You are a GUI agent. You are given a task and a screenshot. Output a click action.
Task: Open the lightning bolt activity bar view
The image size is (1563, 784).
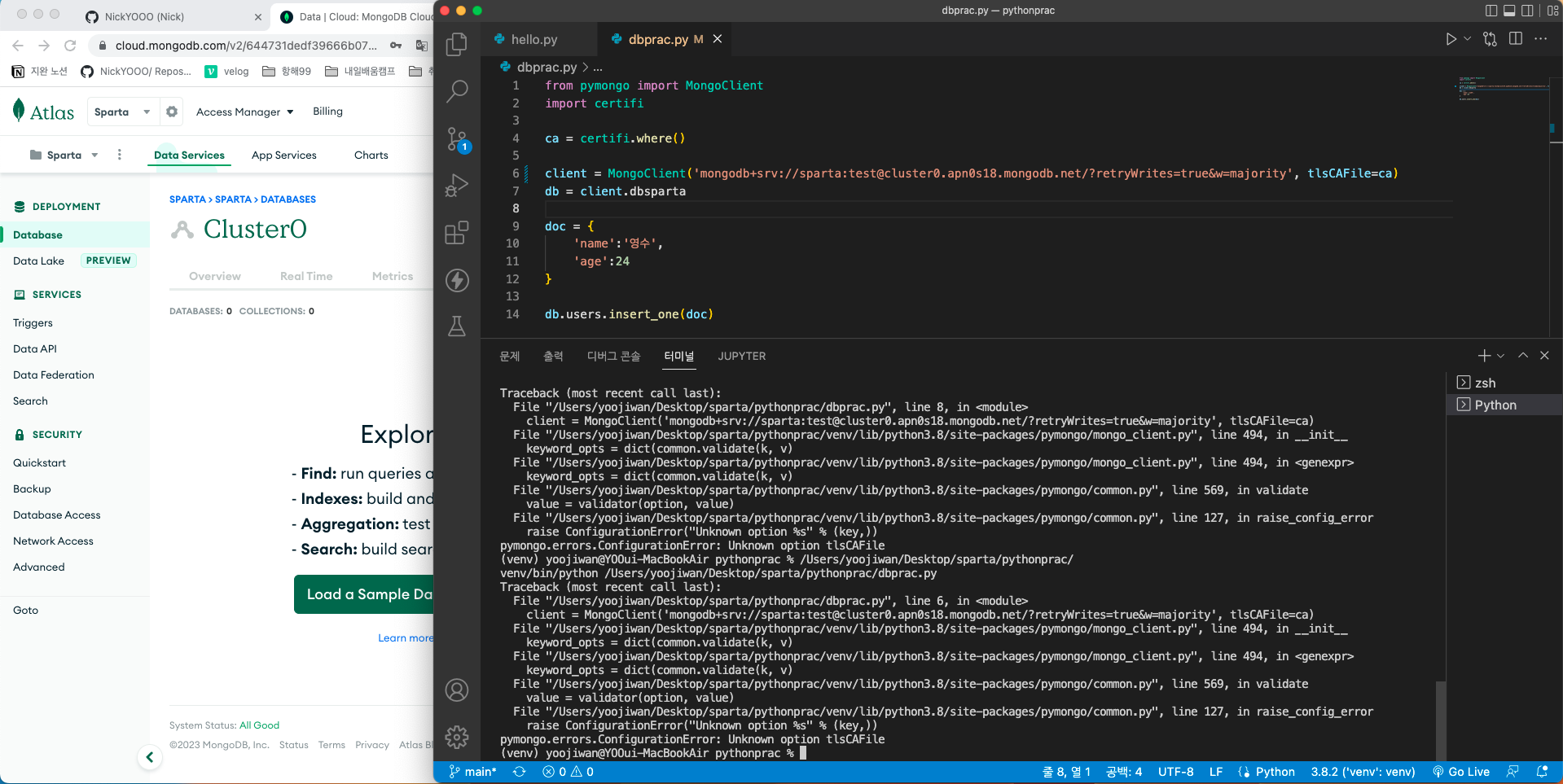click(457, 280)
